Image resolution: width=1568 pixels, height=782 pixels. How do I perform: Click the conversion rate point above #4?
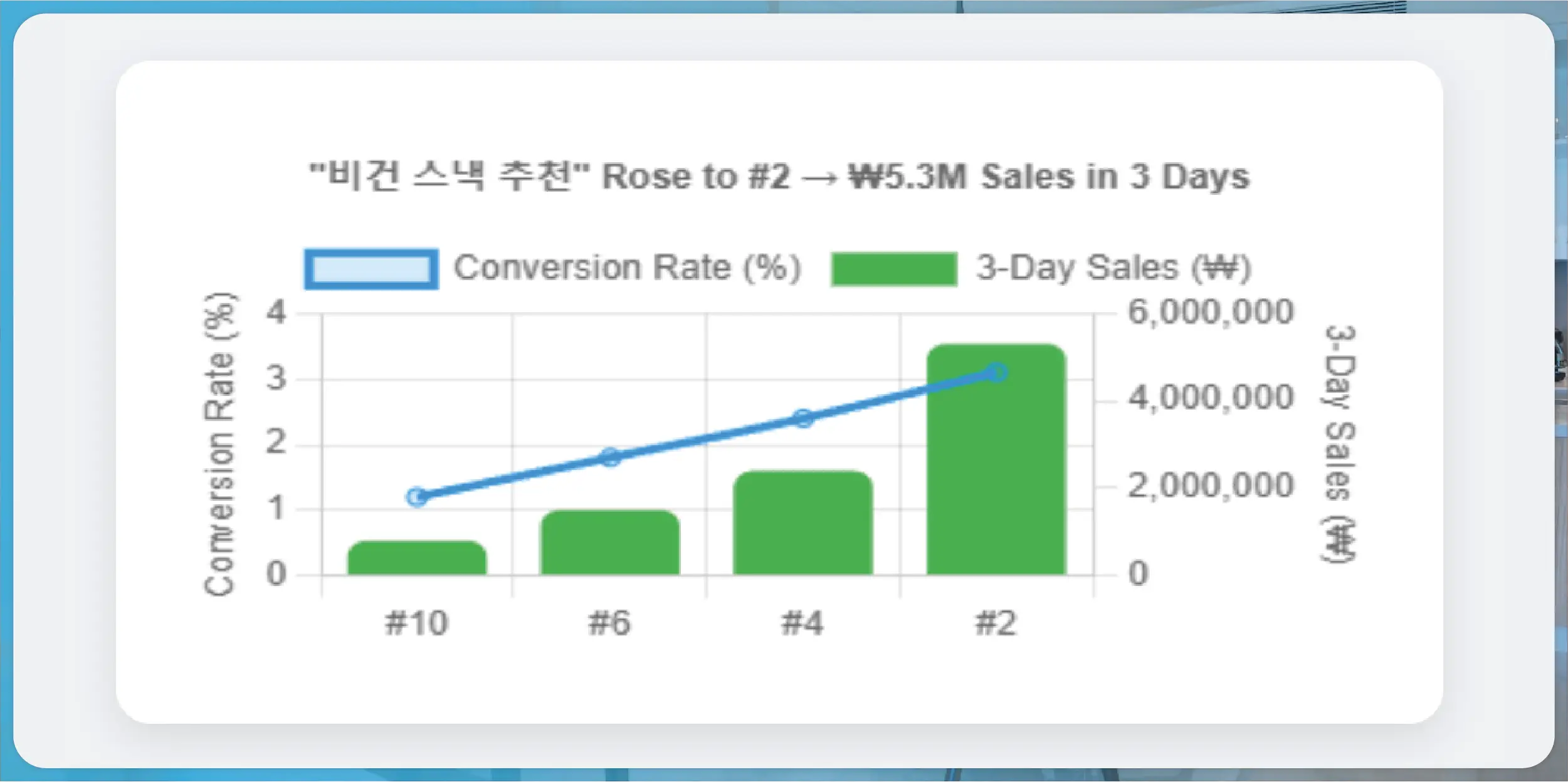(803, 419)
